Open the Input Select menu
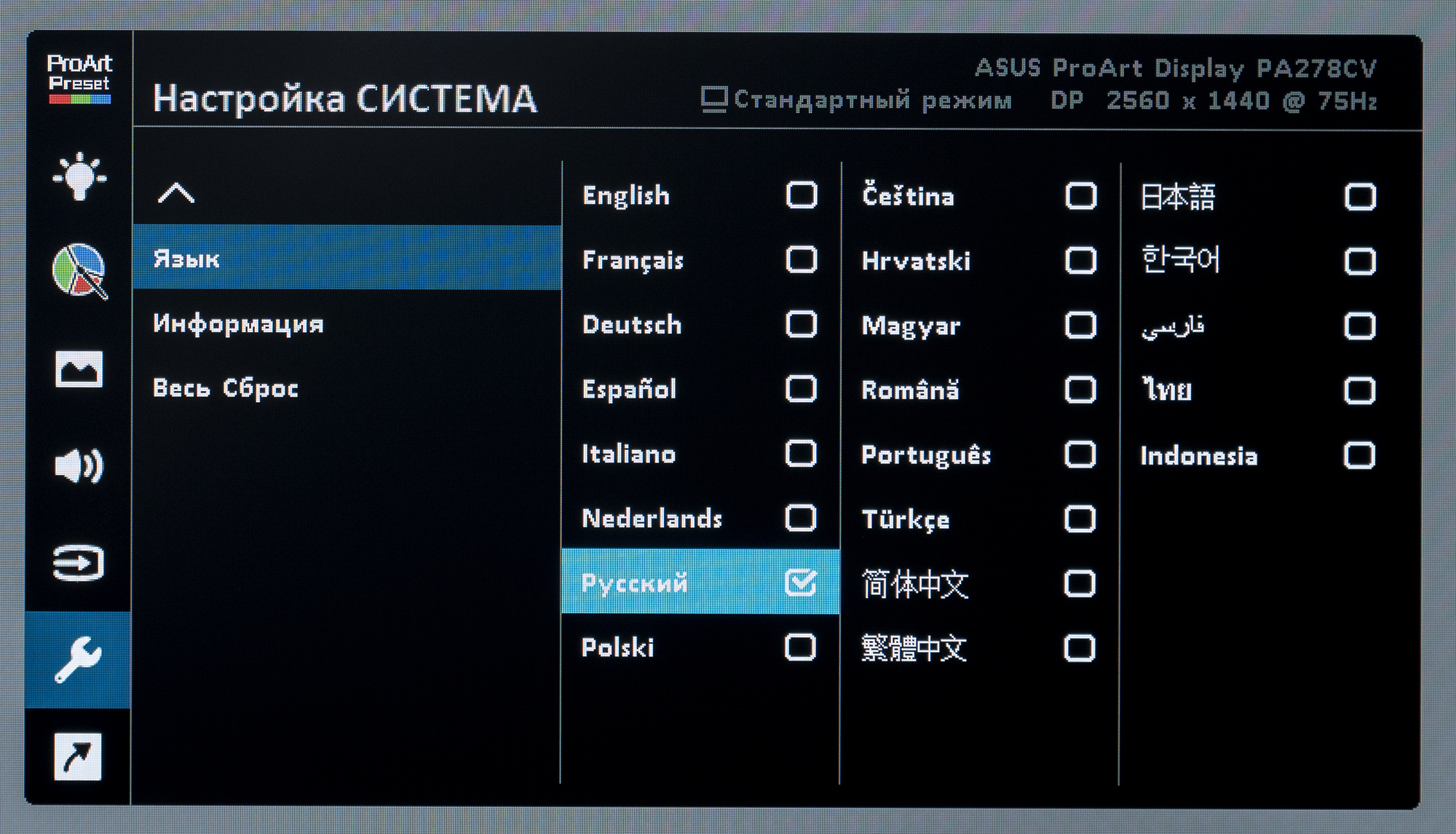 pos(79,563)
